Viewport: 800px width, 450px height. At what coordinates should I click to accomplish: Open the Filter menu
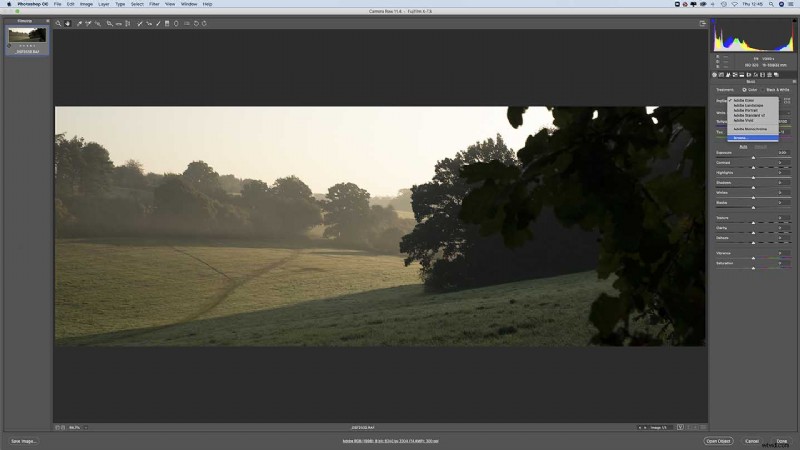[x=154, y=4]
